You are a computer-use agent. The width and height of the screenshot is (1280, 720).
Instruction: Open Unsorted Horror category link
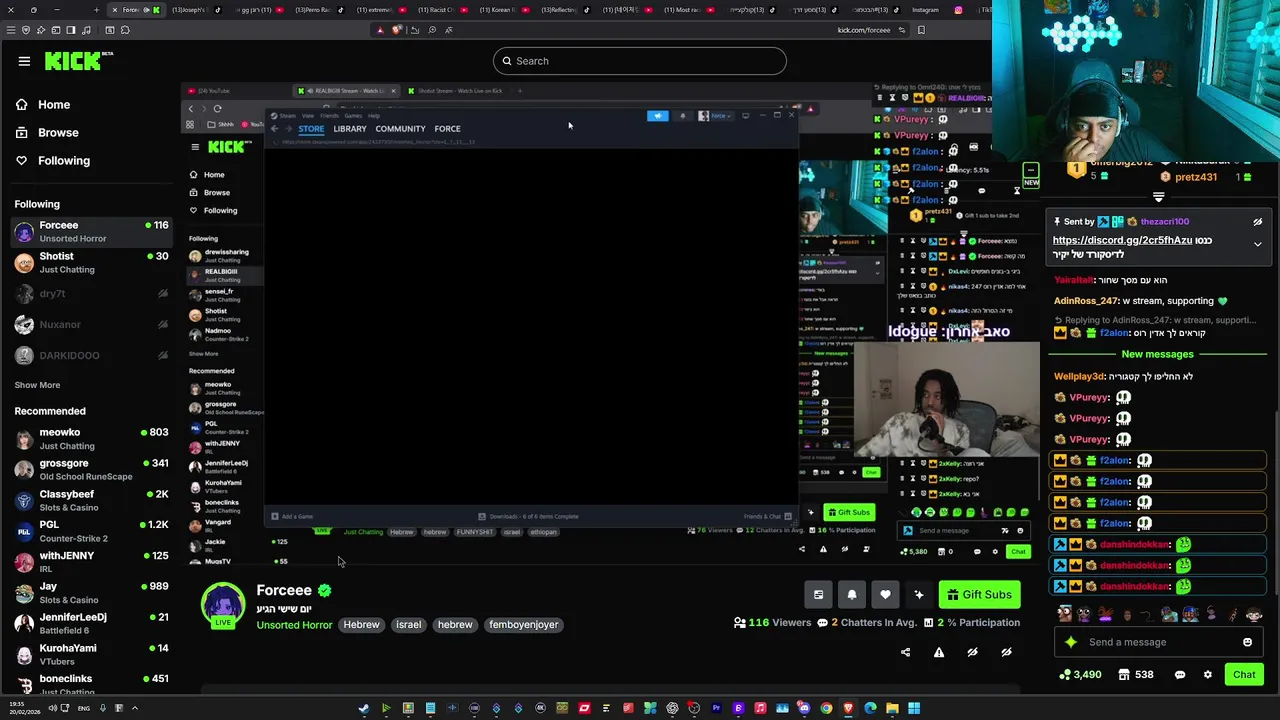click(x=294, y=625)
